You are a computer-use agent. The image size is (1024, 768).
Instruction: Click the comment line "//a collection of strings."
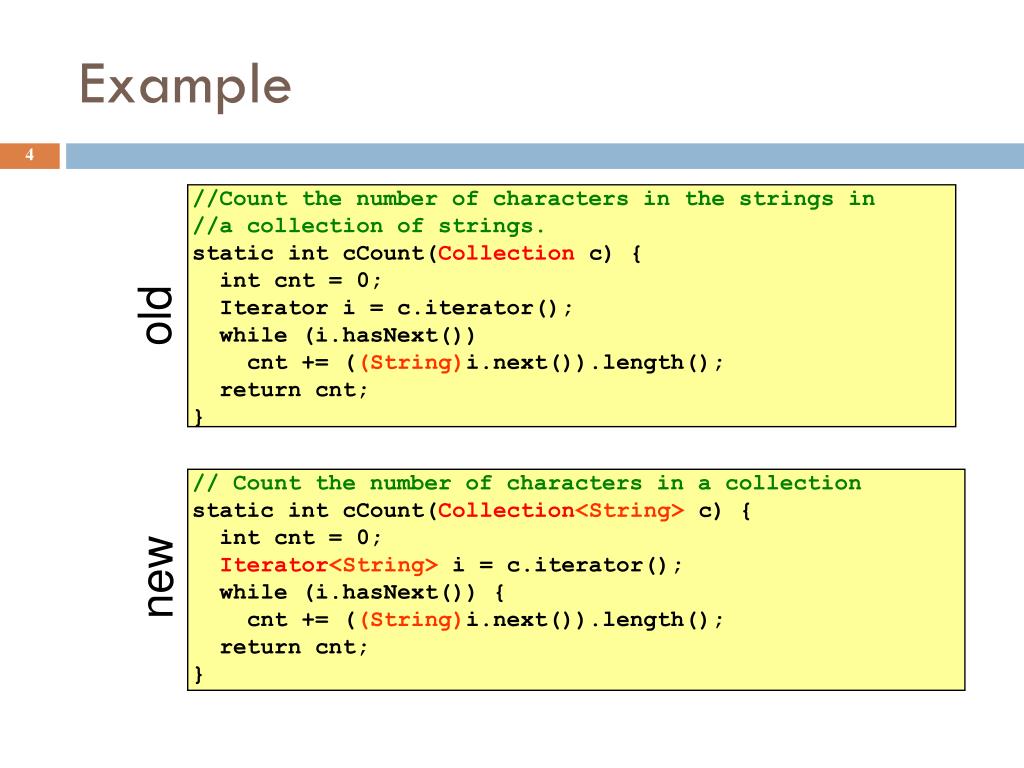pos(369,226)
